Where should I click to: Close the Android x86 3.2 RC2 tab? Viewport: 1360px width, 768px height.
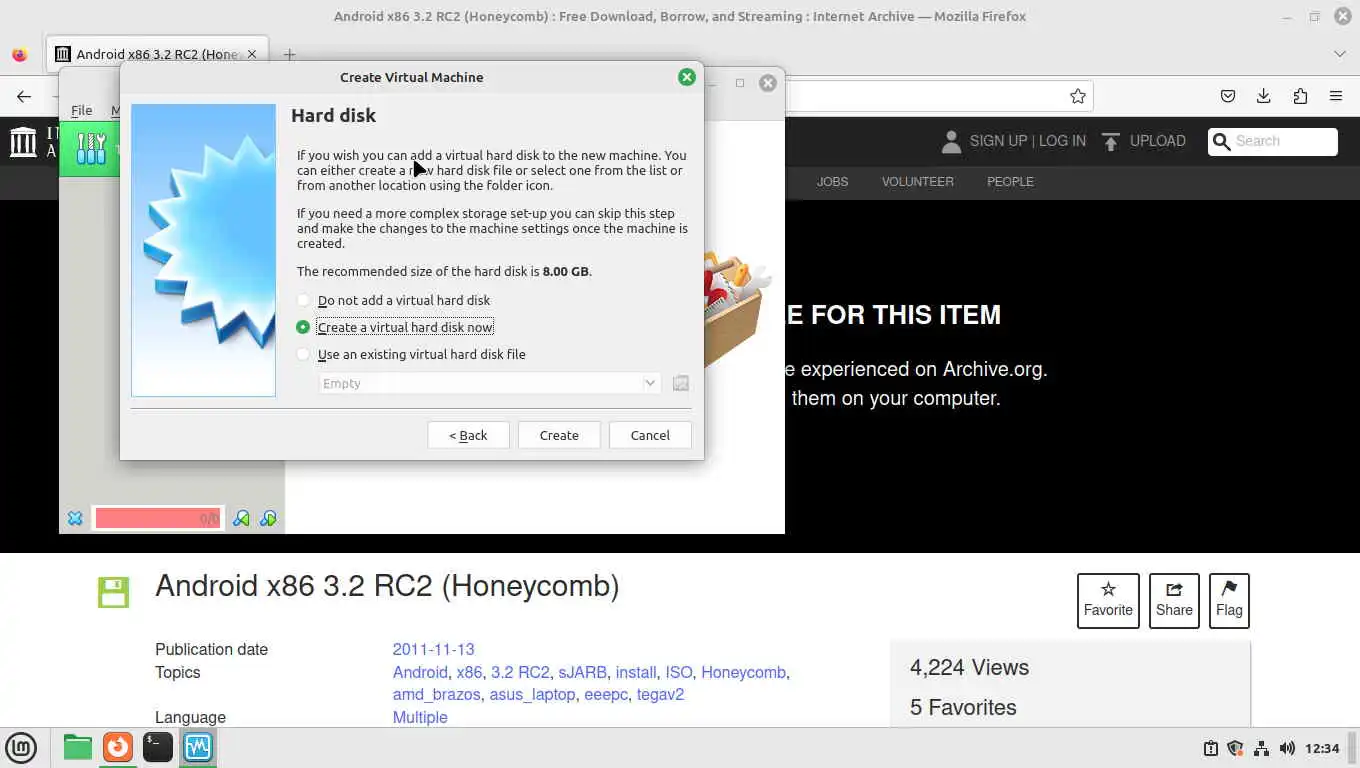pyautogui.click(x=252, y=54)
